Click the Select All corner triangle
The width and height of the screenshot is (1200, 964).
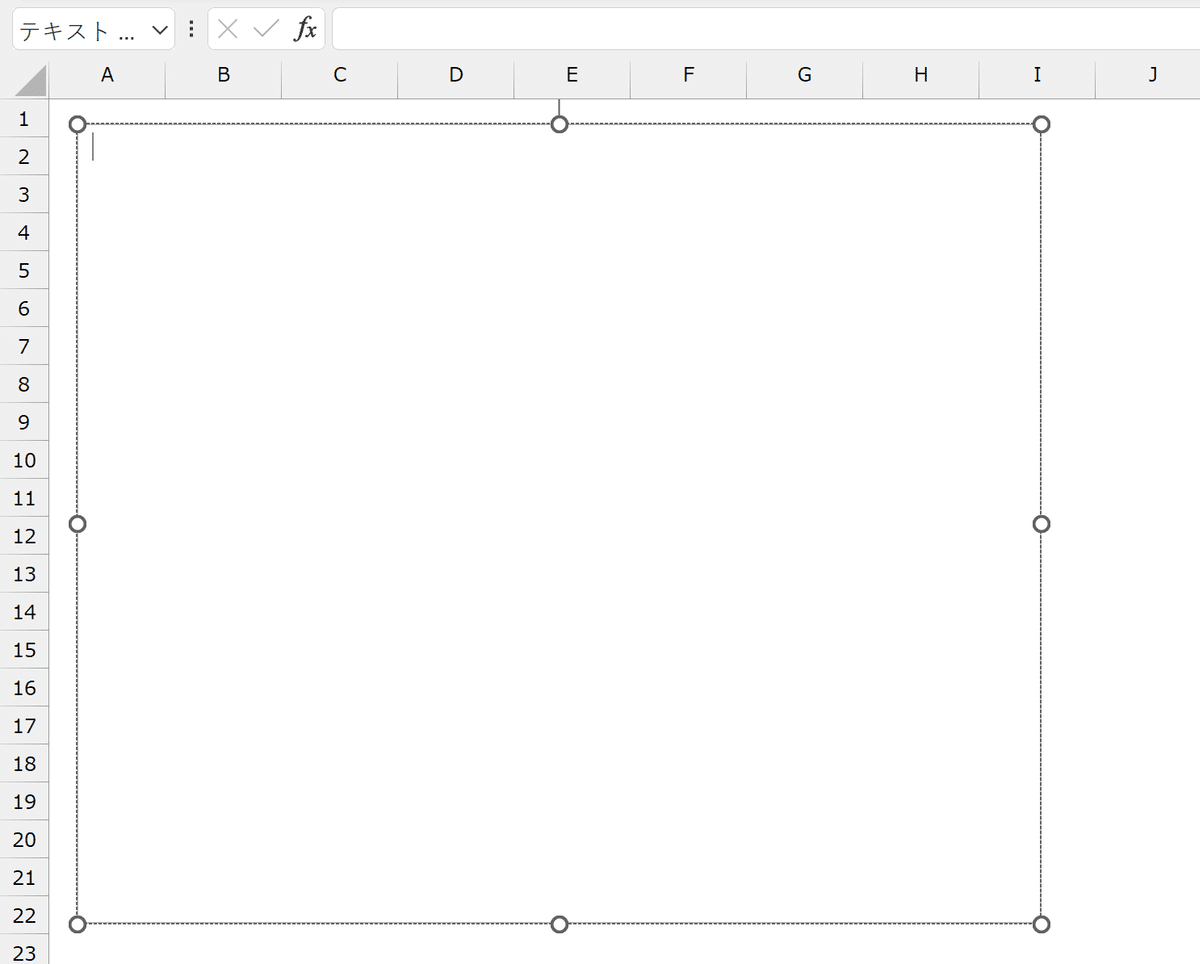30,80
